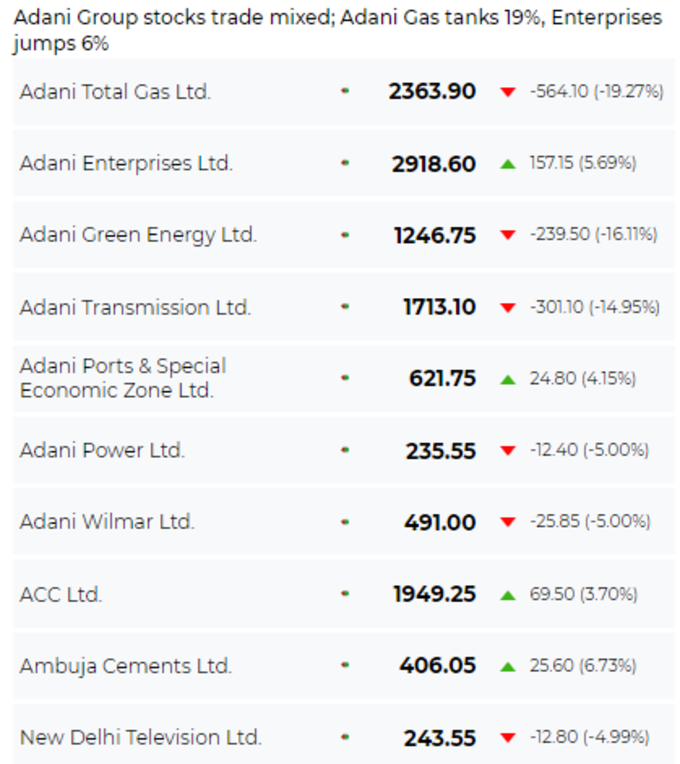Viewport: 680px width, 764px height.
Task: Click the green up arrow for Ambuja Cements
Action: tap(508, 667)
